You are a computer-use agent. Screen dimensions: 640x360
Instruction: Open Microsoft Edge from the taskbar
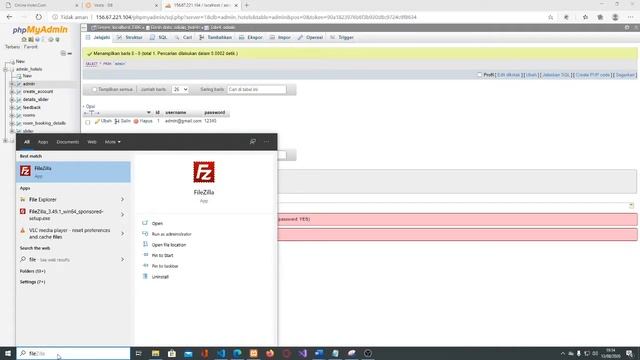[x=237, y=353]
